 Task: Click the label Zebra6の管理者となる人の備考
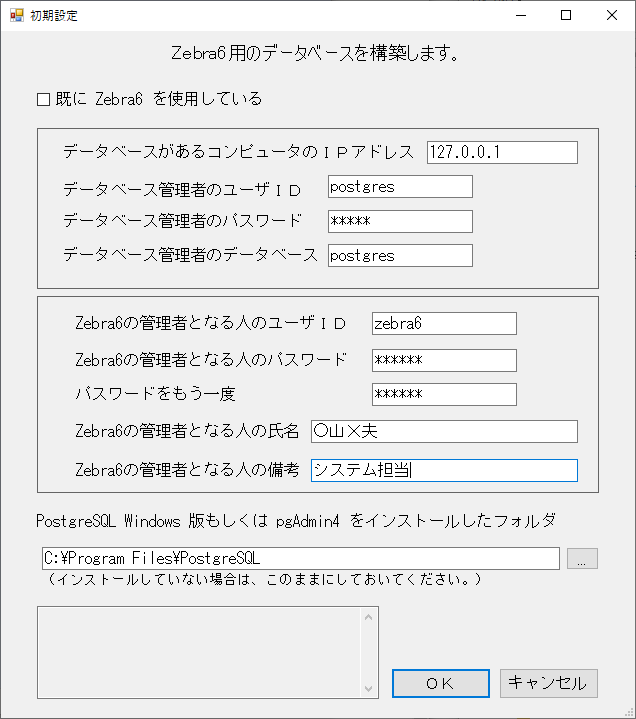pos(187,470)
